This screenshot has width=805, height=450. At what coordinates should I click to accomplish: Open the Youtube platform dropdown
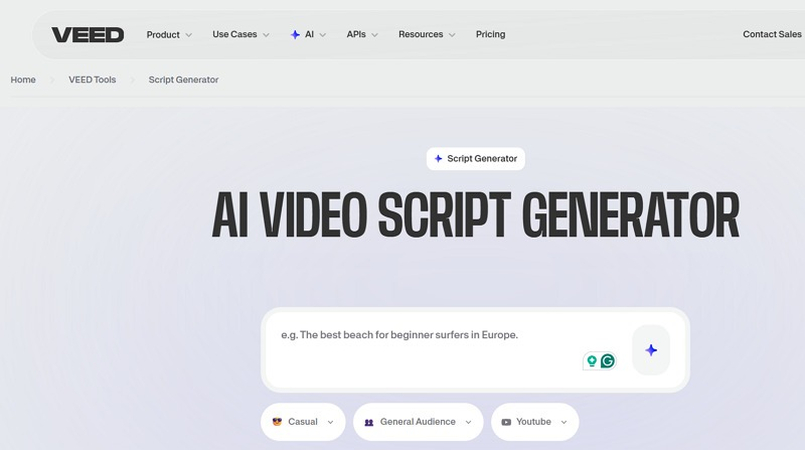534,422
